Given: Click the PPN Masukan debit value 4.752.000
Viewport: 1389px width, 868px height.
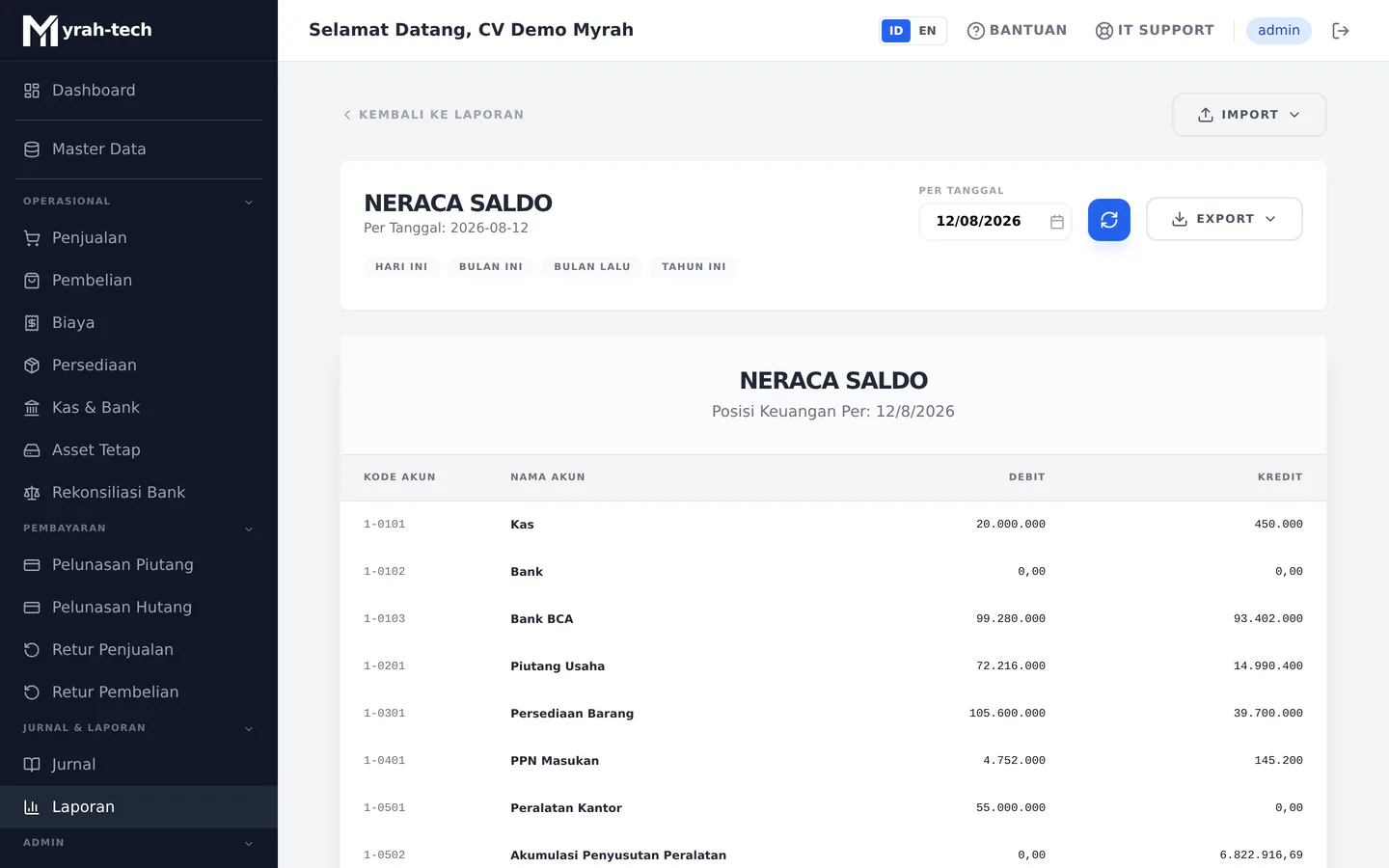Looking at the screenshot, I should point(1014,761).
